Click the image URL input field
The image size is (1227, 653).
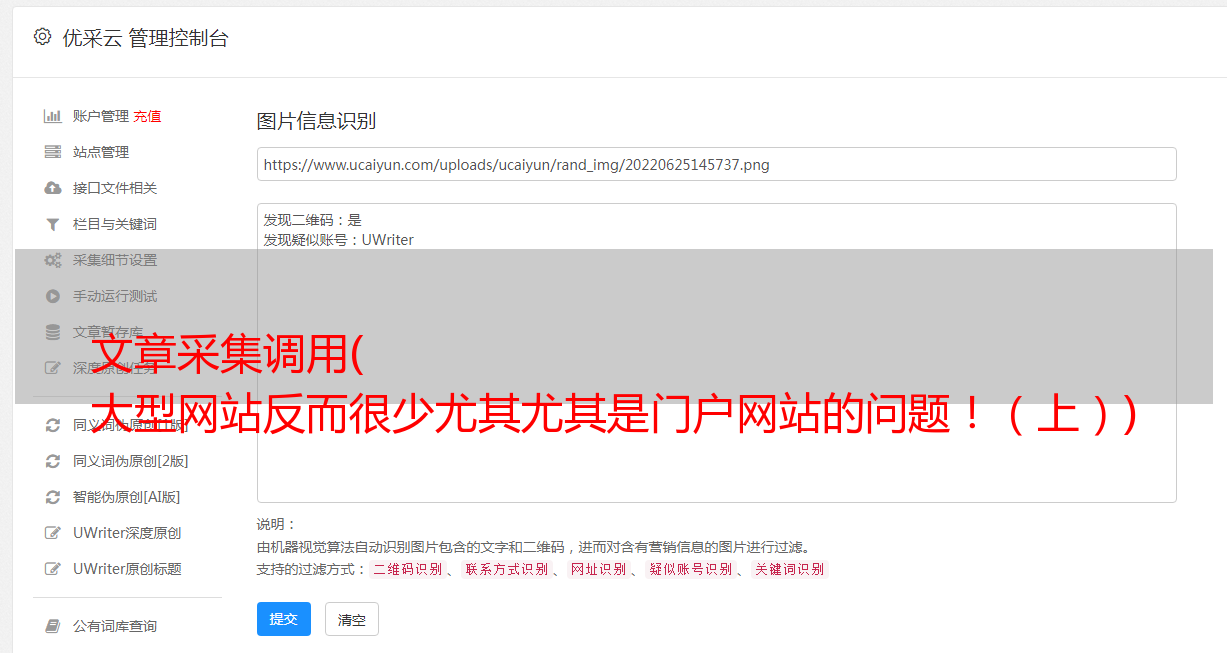coord(716,164)
